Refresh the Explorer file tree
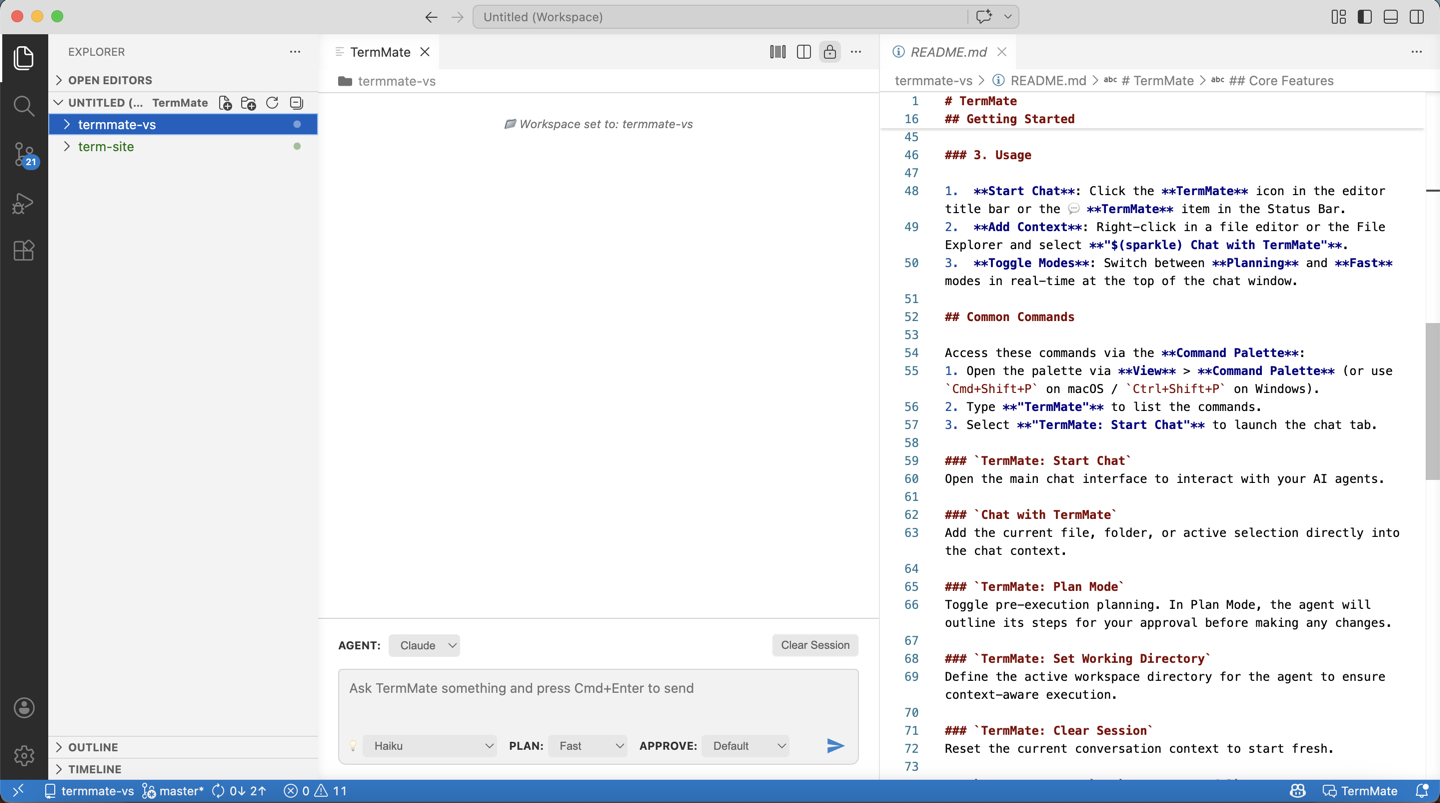 tap(272, 103)
